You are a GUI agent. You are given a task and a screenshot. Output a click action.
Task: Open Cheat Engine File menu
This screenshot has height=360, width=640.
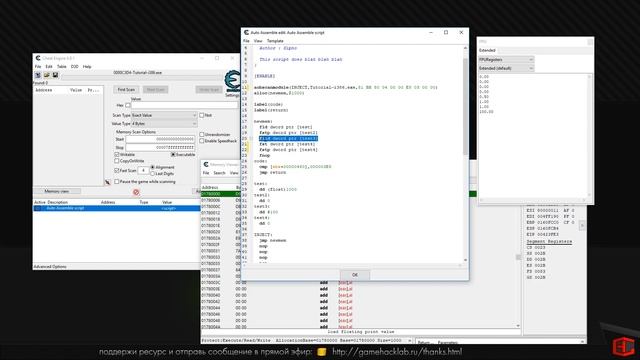38,67
